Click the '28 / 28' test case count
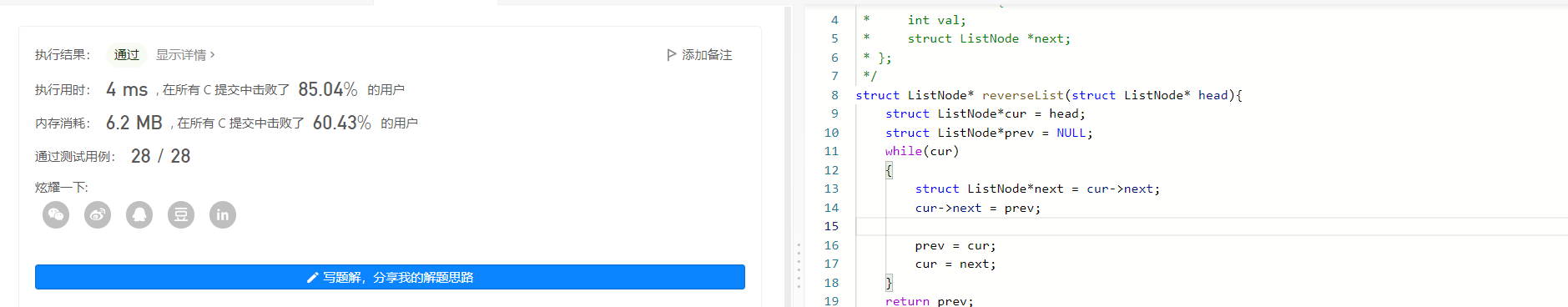The image size is (1568, 307). click(x=161, y=156)
